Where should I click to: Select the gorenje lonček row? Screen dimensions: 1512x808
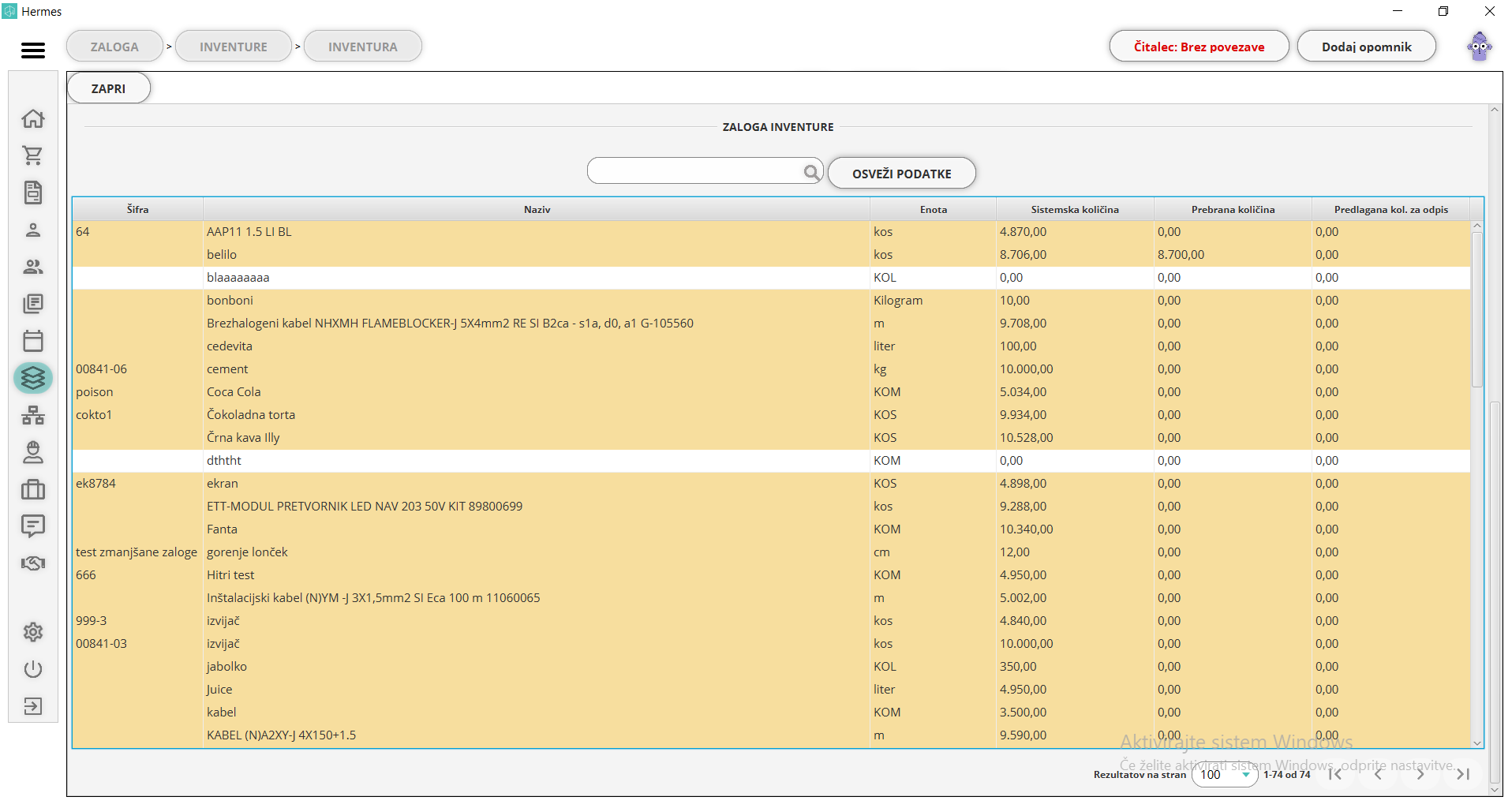772,552
